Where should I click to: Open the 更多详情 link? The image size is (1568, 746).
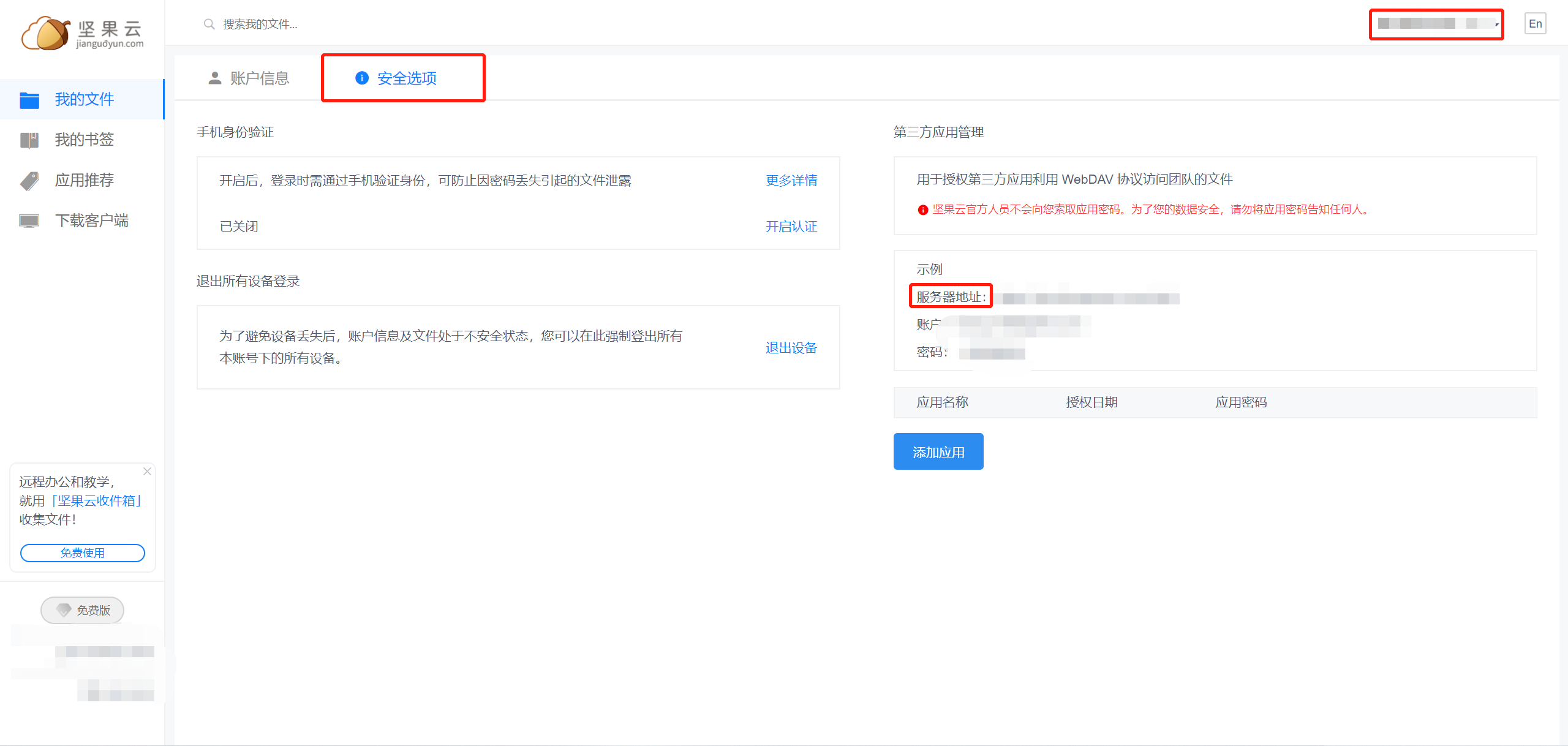[x=791, y=181]
